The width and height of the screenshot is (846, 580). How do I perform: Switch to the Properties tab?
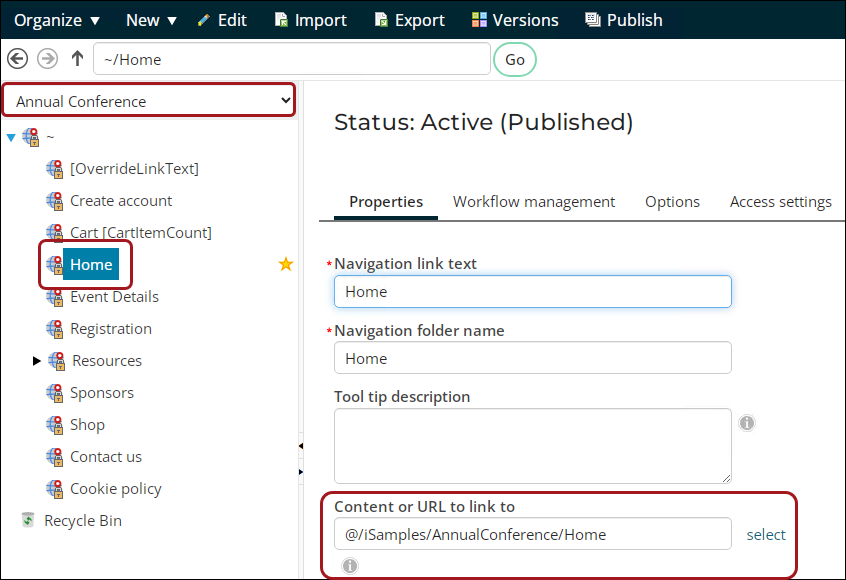point(386,202)
